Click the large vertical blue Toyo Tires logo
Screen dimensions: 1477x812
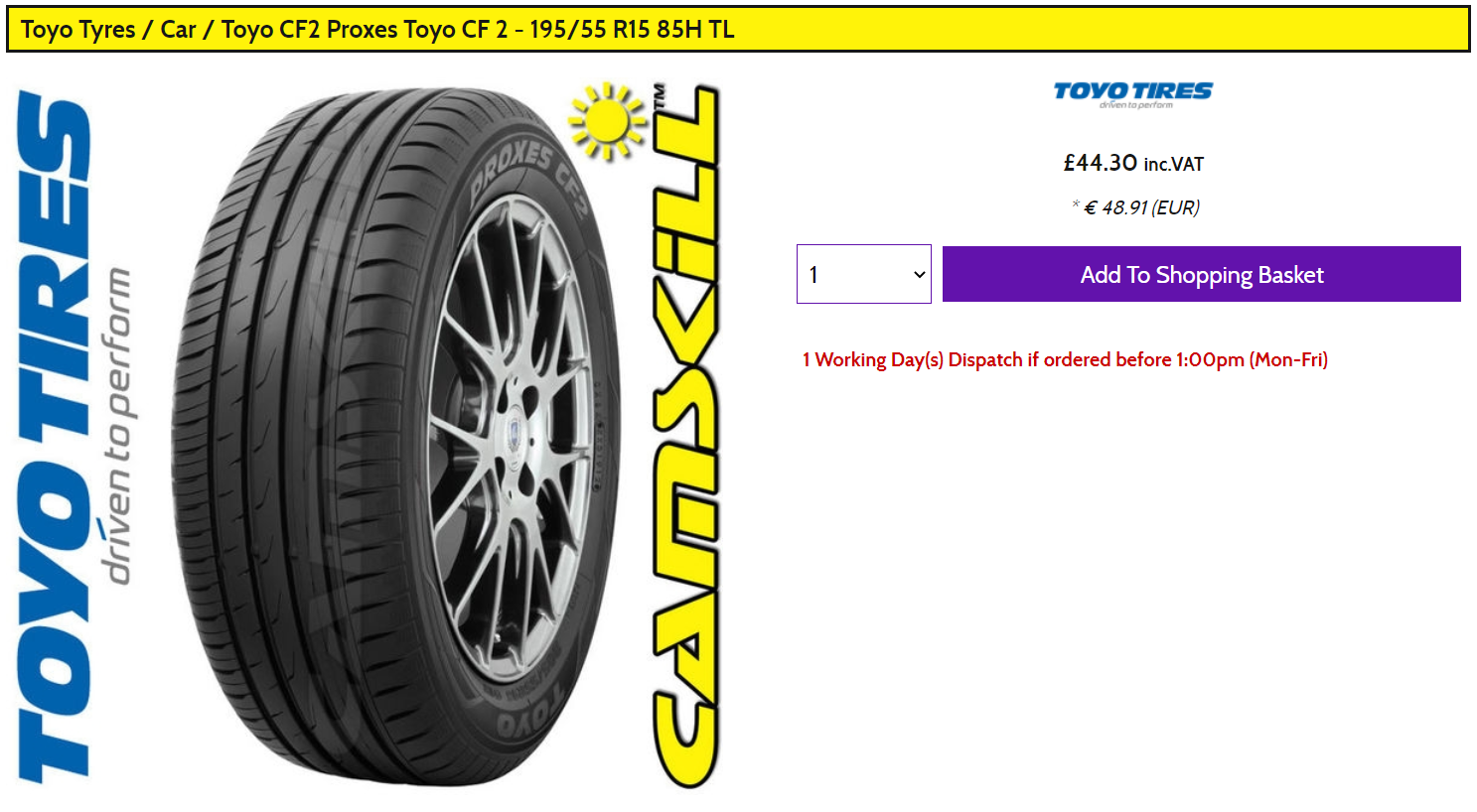[54, 437]
